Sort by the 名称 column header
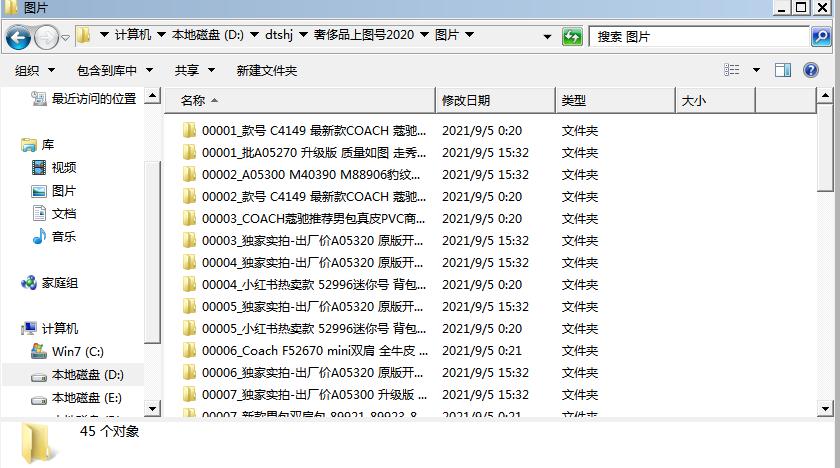 tap(300, 100)
